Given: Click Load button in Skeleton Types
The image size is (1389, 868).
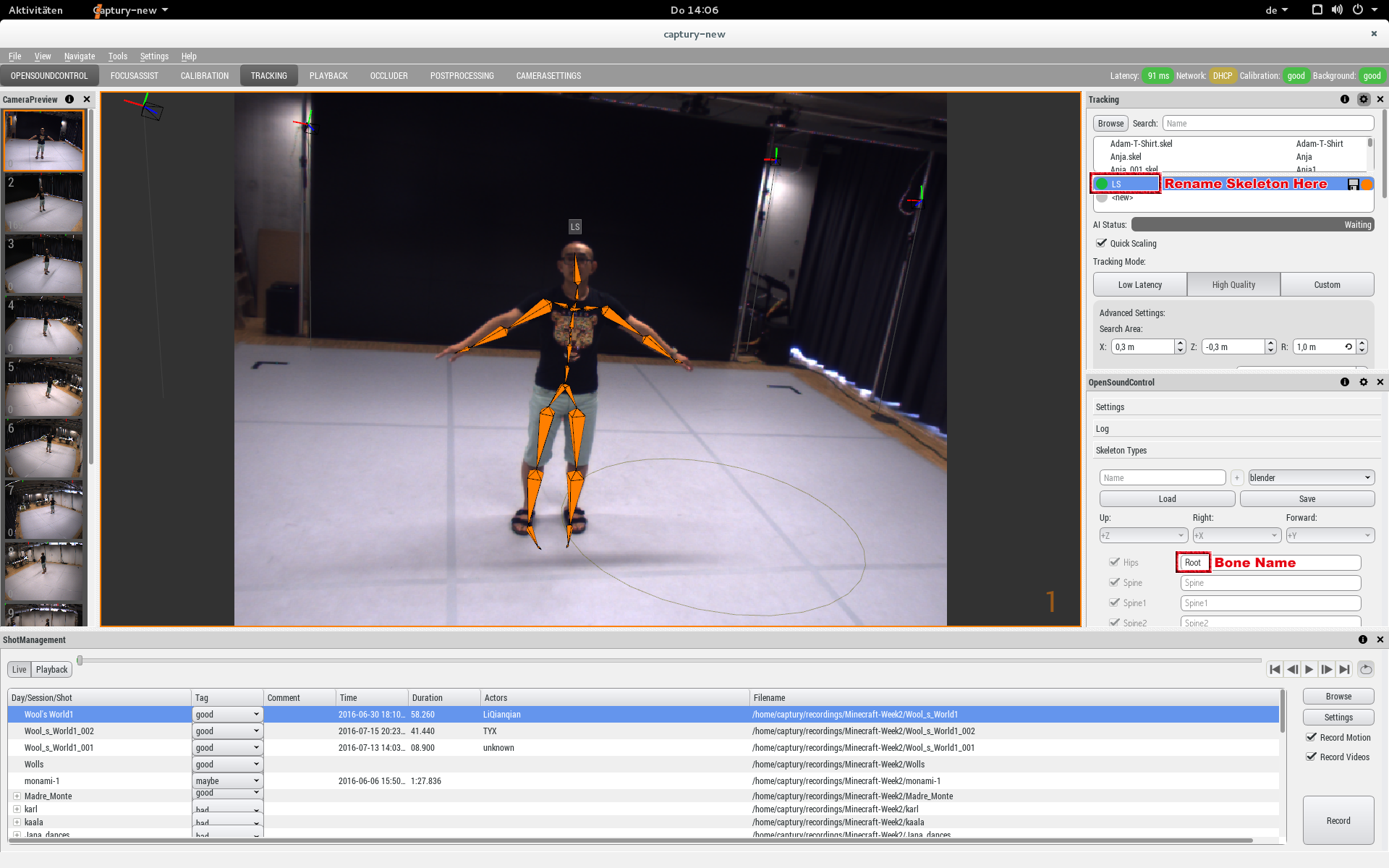Looking at the screenshot, I should [x=1167, y=498].
